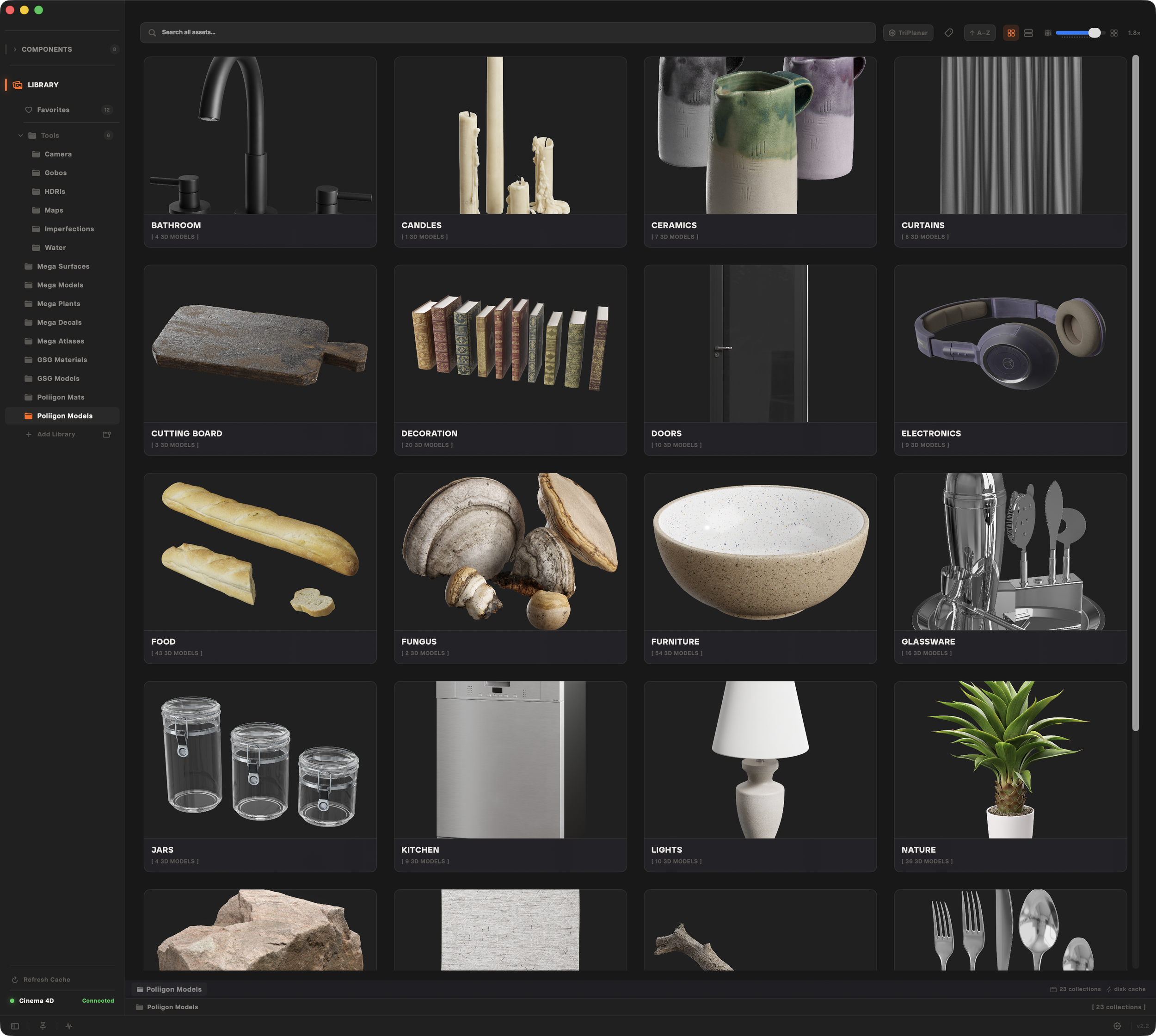Open the Electronics collection thumbnail
Screen dimensions: 1156x1036
point(1010,343)
